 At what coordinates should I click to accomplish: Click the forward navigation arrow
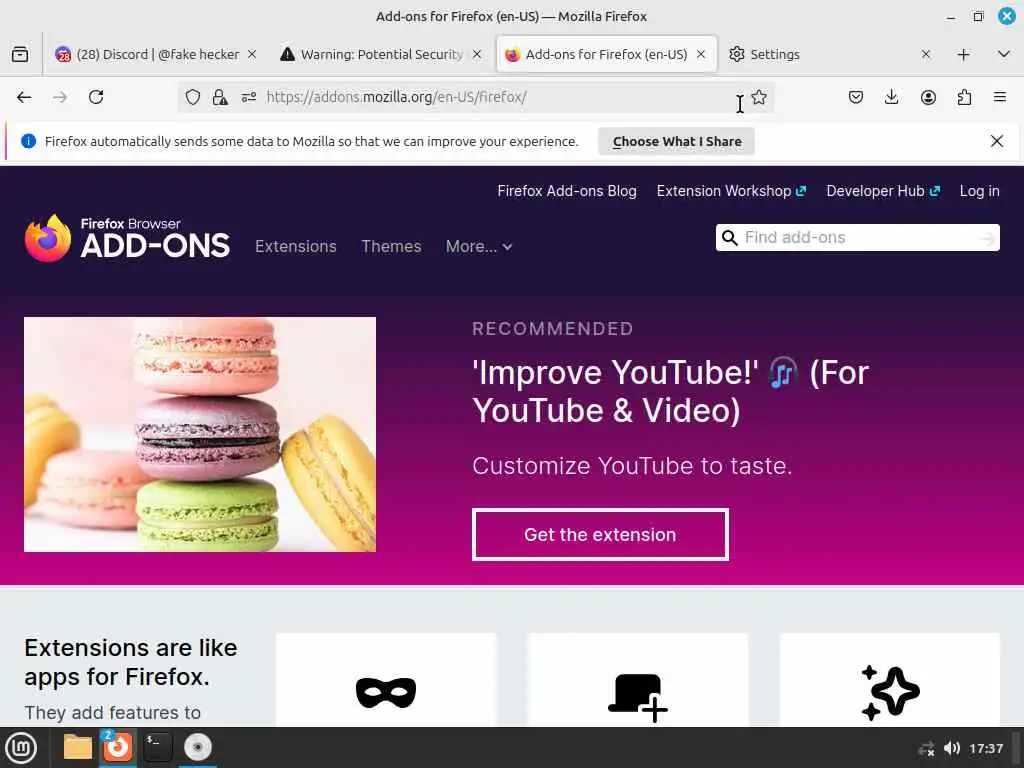pyautogui.click(x=60, y=97)
